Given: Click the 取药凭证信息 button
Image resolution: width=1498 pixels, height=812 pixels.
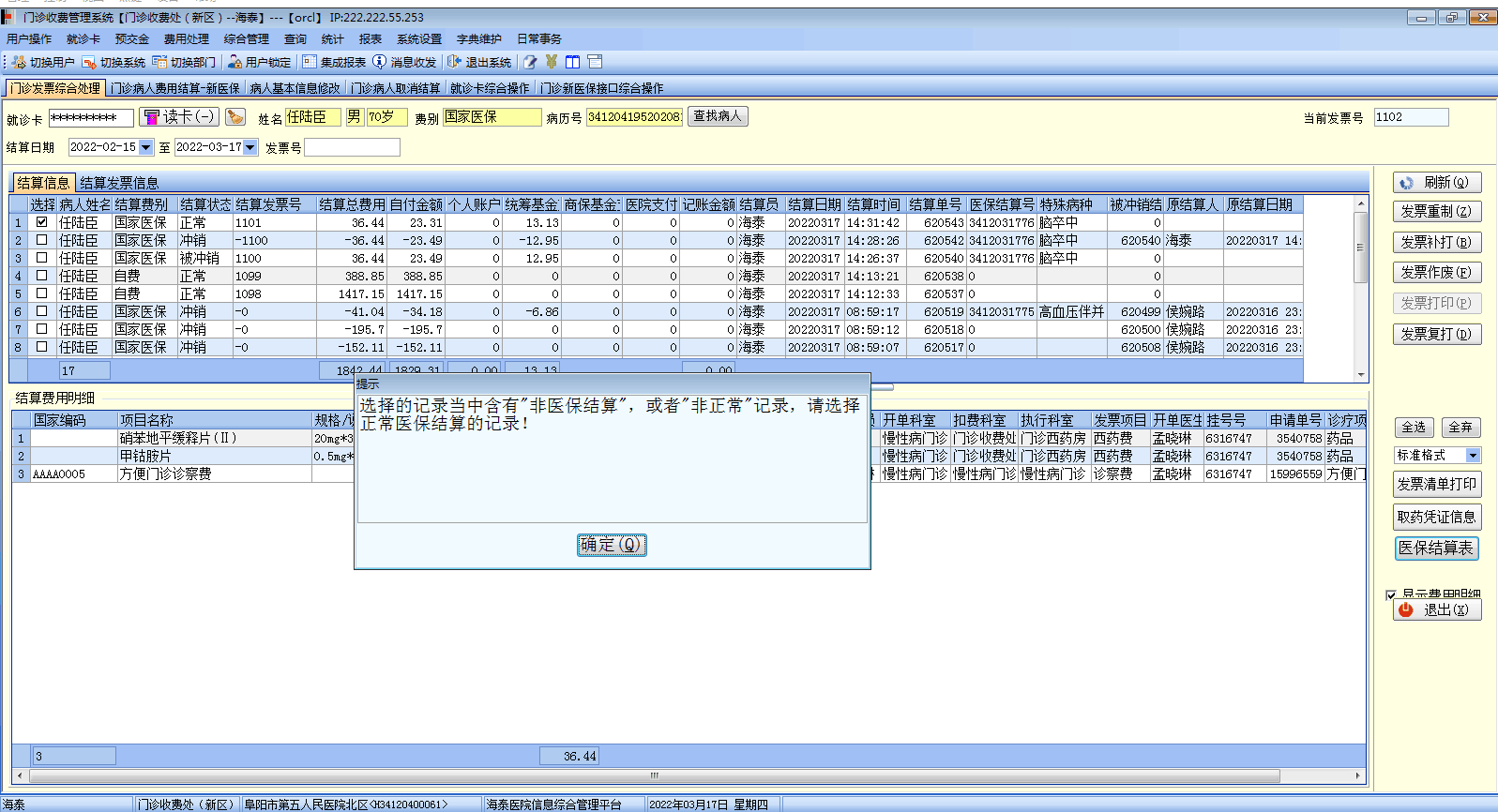Looking at the screenshot, I should click(1437, 517).
